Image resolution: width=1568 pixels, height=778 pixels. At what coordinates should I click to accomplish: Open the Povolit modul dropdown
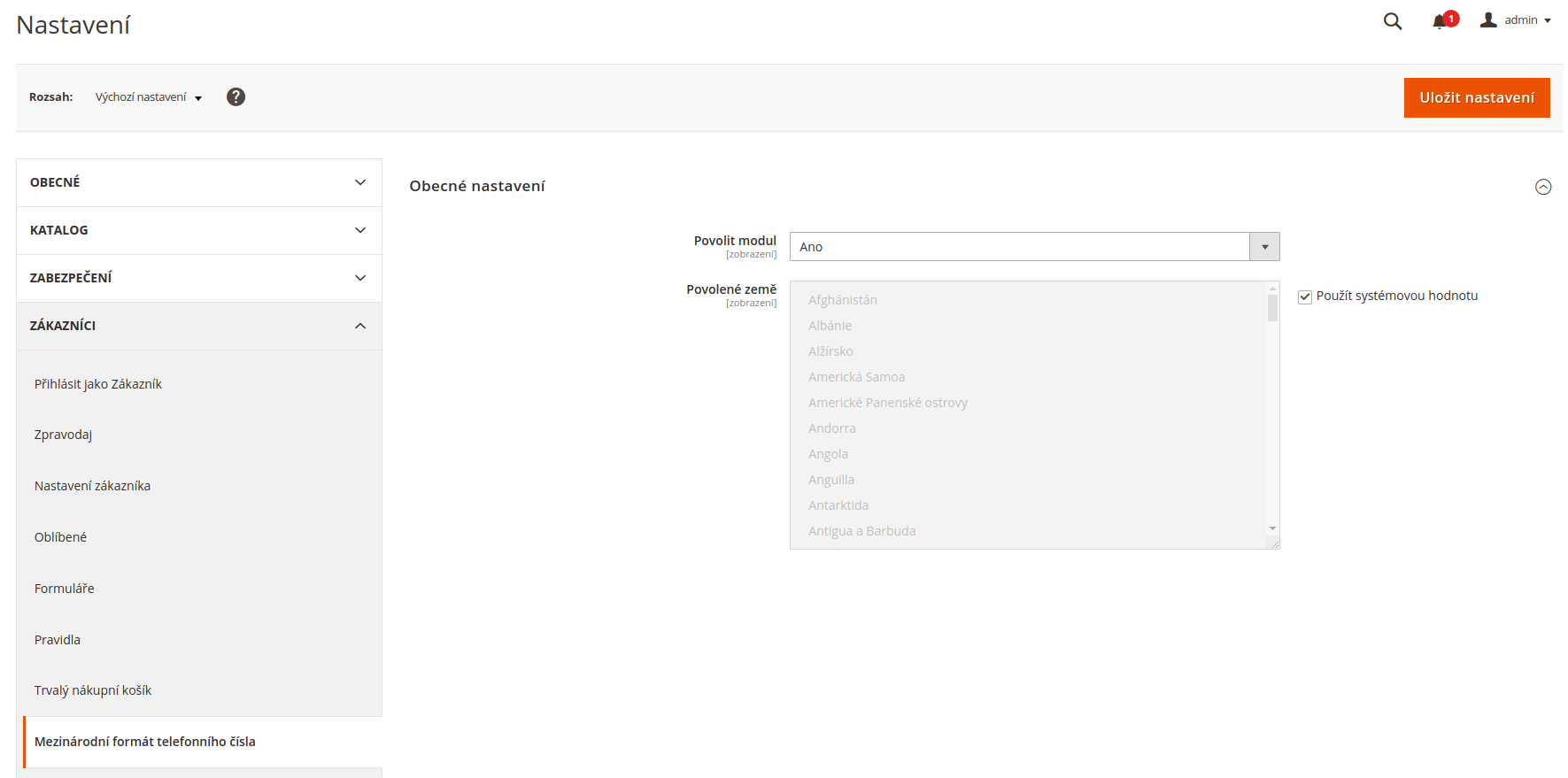(1034, 247)
